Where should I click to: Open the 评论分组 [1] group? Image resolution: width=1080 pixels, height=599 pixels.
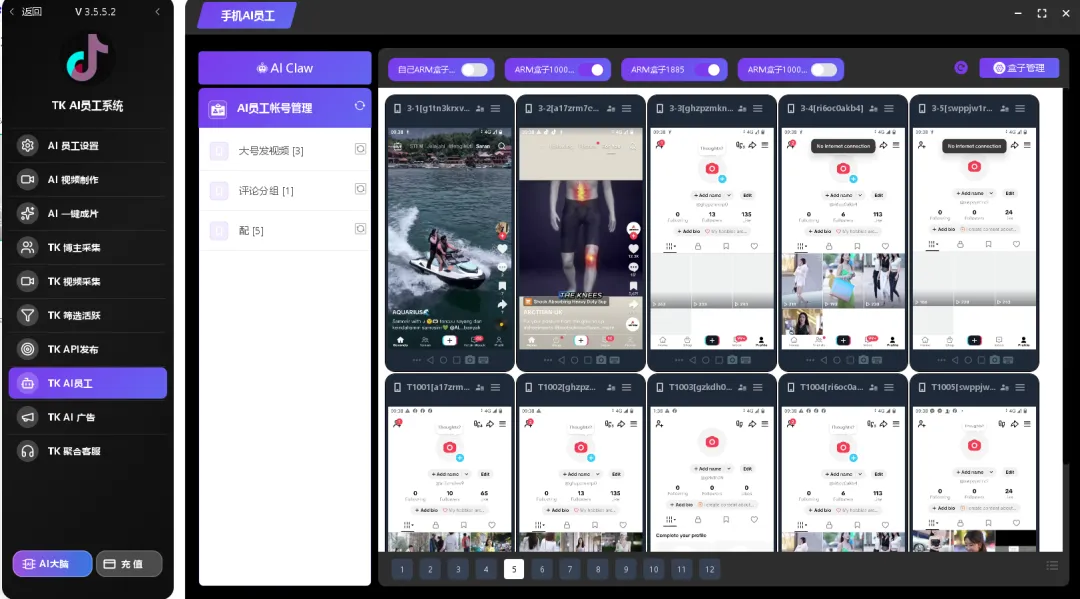(x=284, y=191)
